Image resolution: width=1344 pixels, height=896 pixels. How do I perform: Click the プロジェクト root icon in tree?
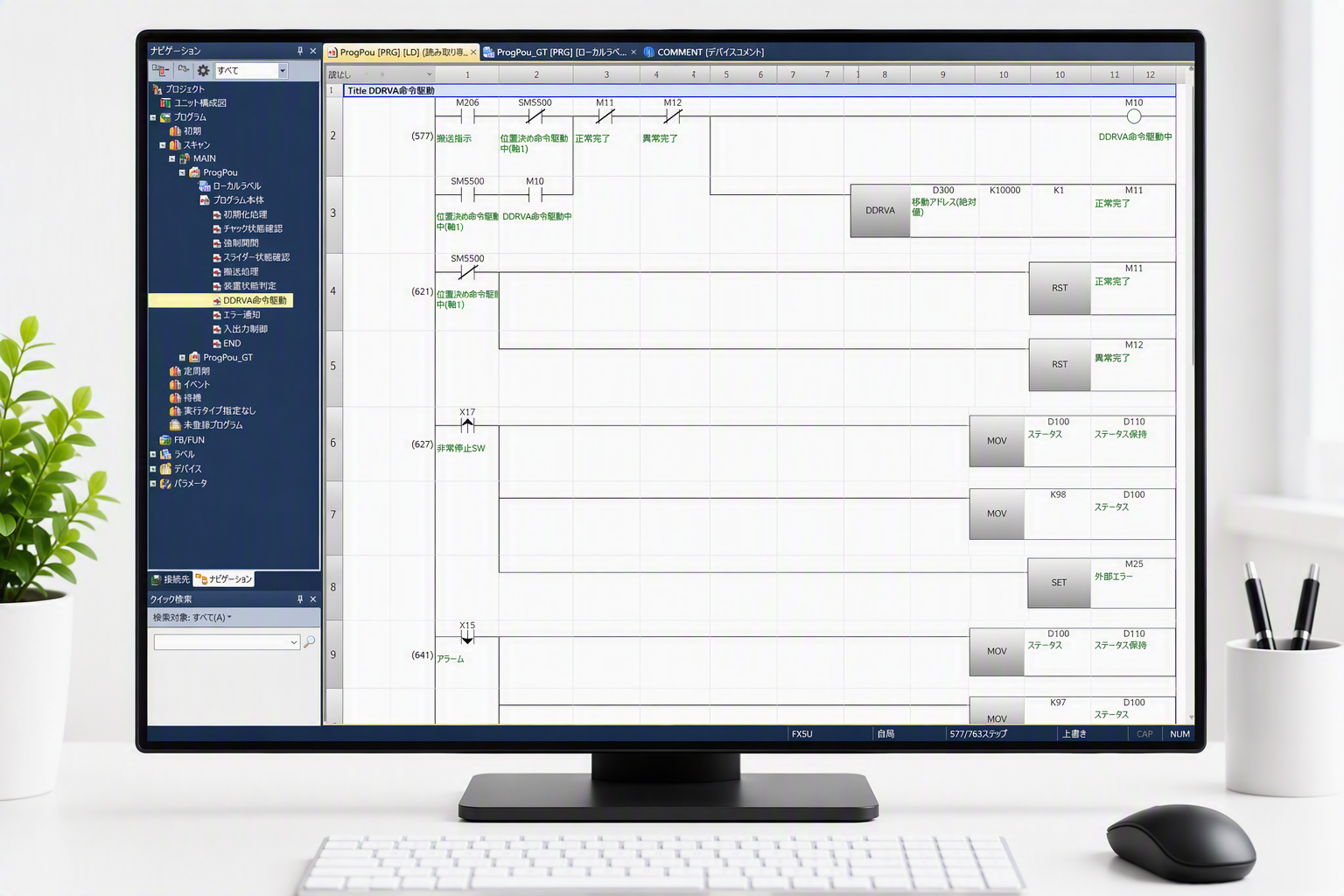157,89
